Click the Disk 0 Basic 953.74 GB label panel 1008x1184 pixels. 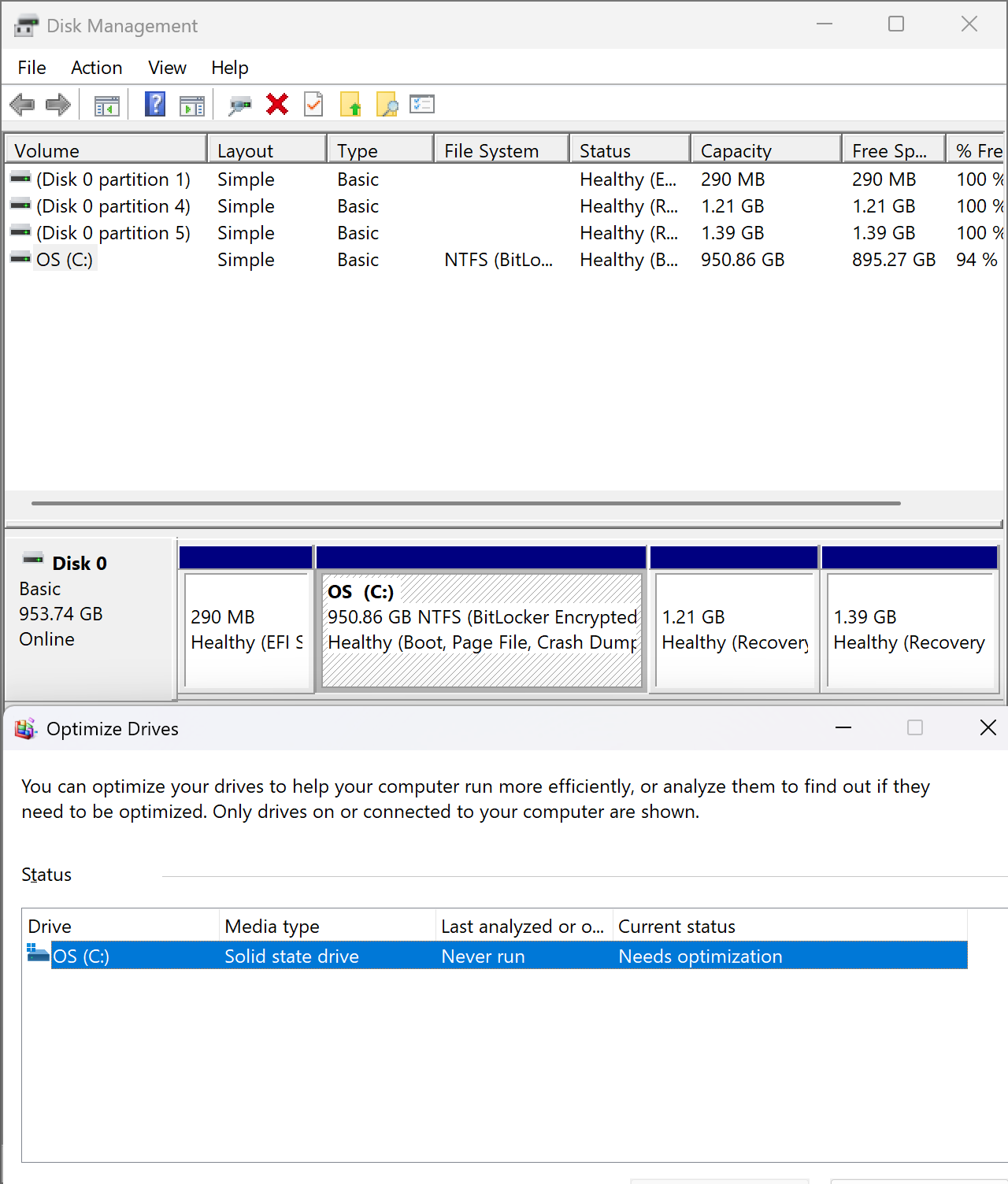tap(89, 619)
